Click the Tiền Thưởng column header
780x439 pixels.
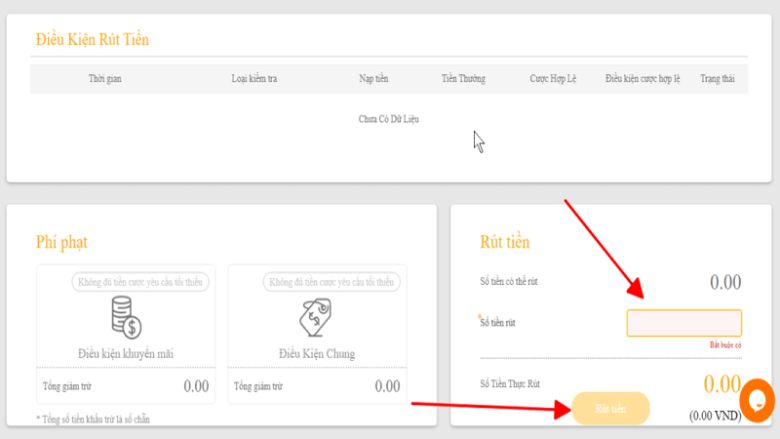[463, 79]
